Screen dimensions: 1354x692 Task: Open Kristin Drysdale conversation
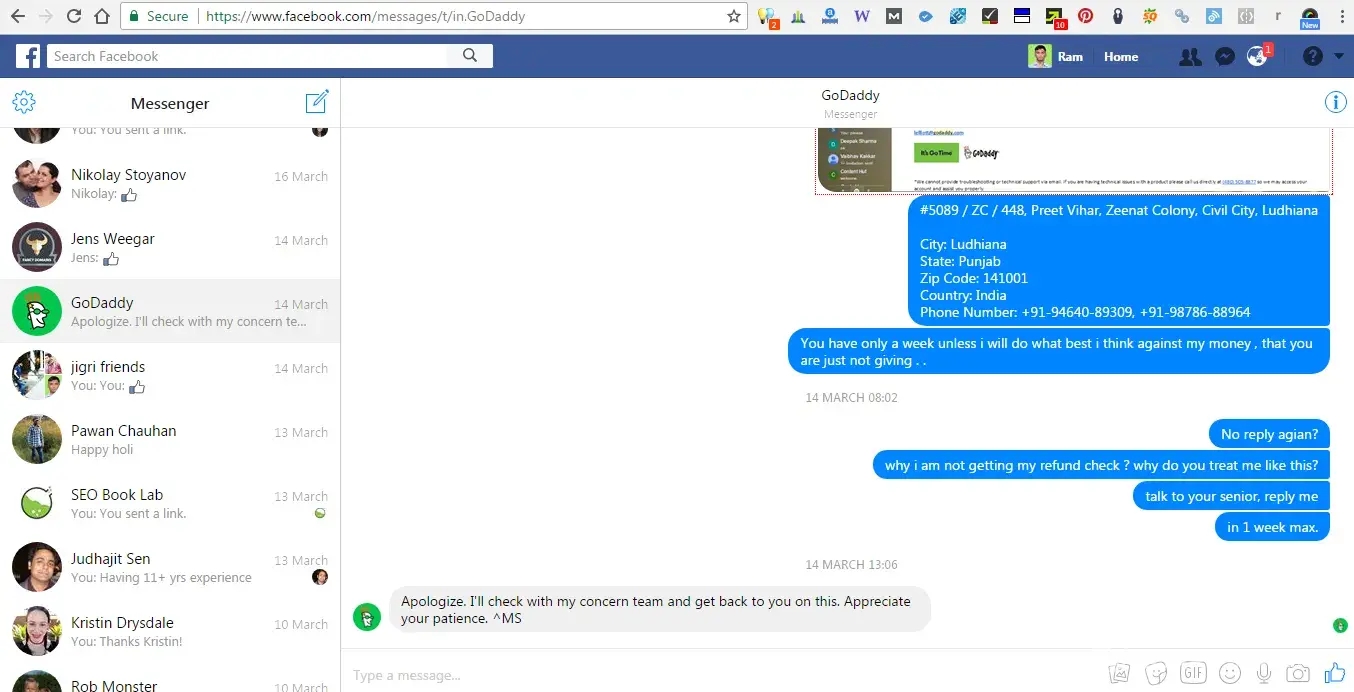(170, 631)
